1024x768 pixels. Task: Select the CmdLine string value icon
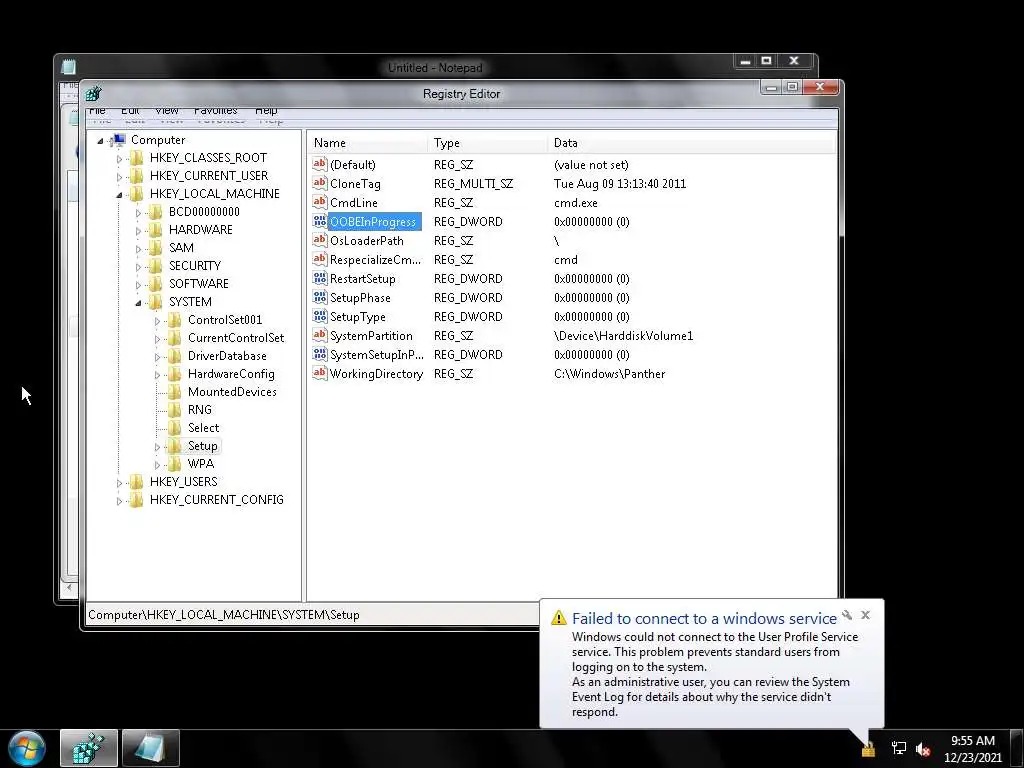[x=319, y=202]
